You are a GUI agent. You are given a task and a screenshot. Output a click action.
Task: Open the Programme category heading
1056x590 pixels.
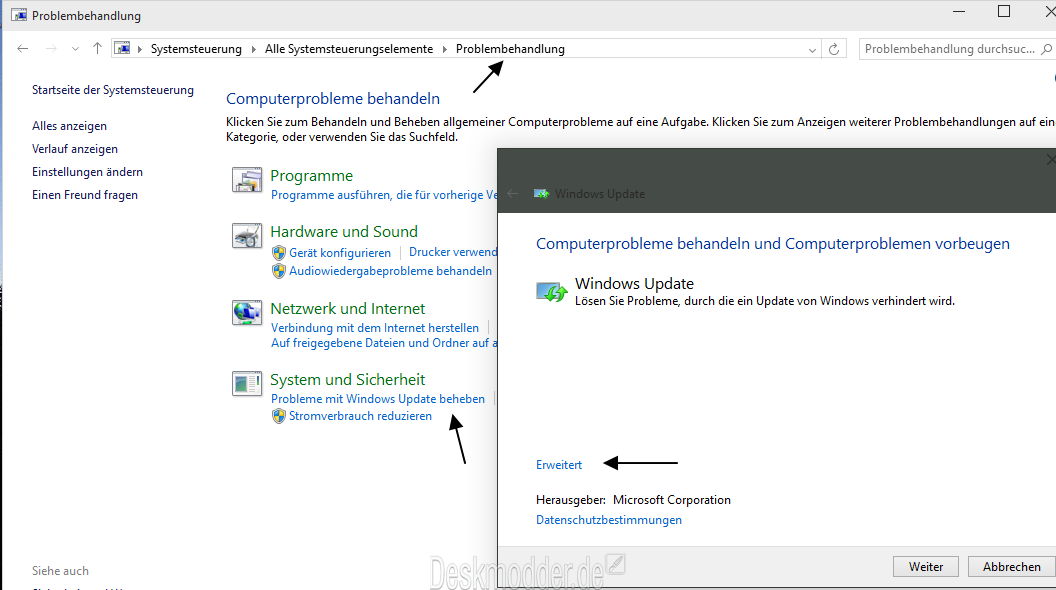tap(311, 176)
